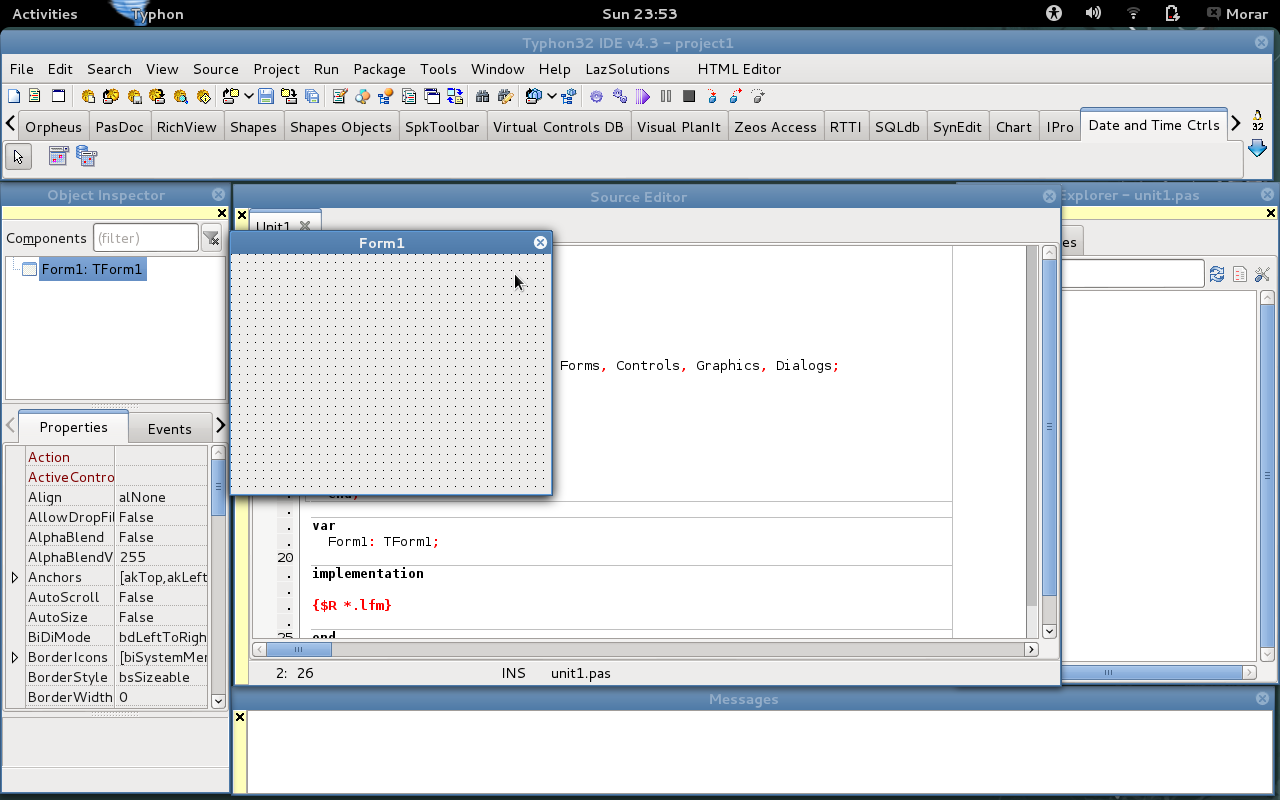Click the blue down arrow below palette size
1280x800 pixels.
tap(1258, 149)
